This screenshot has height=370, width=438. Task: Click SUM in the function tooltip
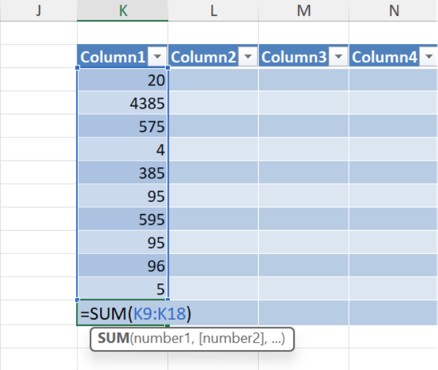113,338
